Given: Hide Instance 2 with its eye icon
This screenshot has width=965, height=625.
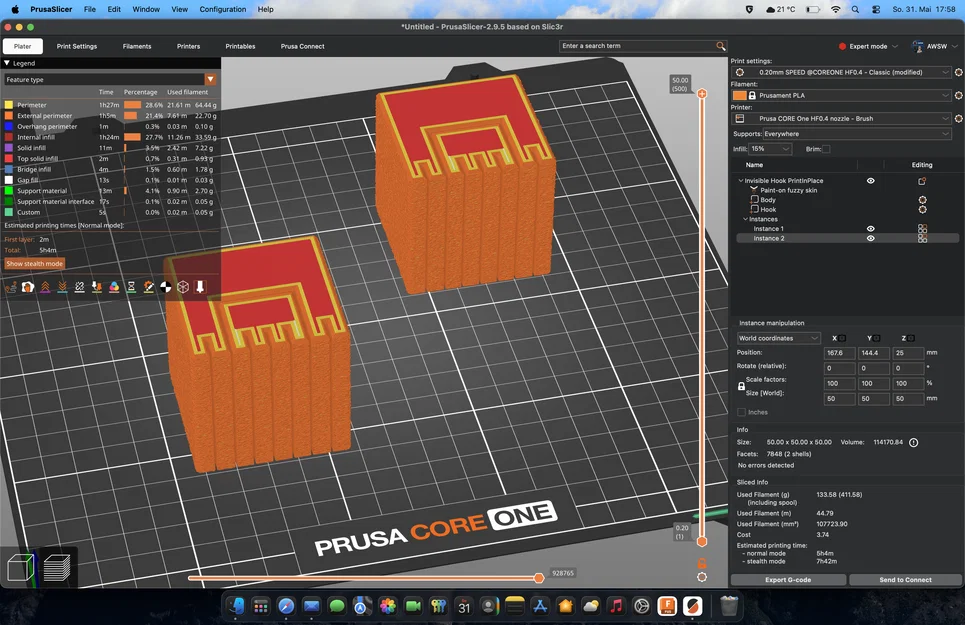Looking at the screenshot, I should (x=870, y=238).
